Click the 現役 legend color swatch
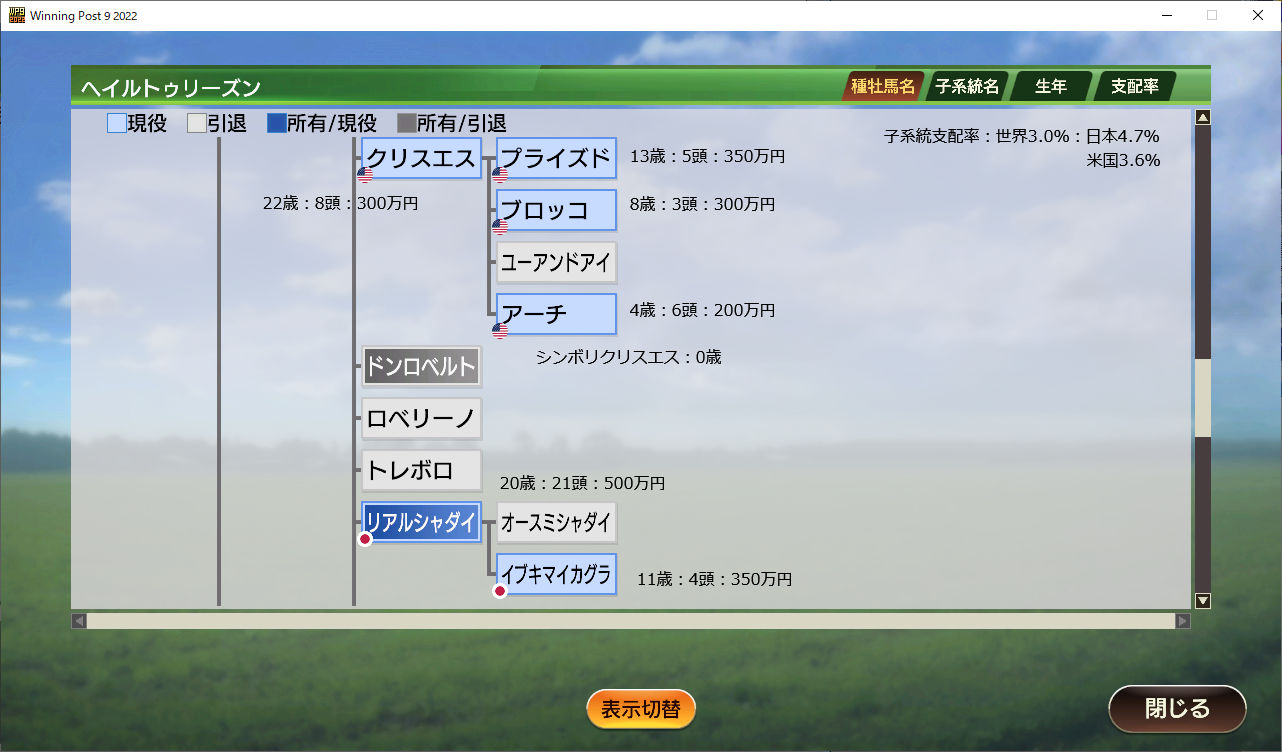The image size is (1282, 752). point(117,124)
